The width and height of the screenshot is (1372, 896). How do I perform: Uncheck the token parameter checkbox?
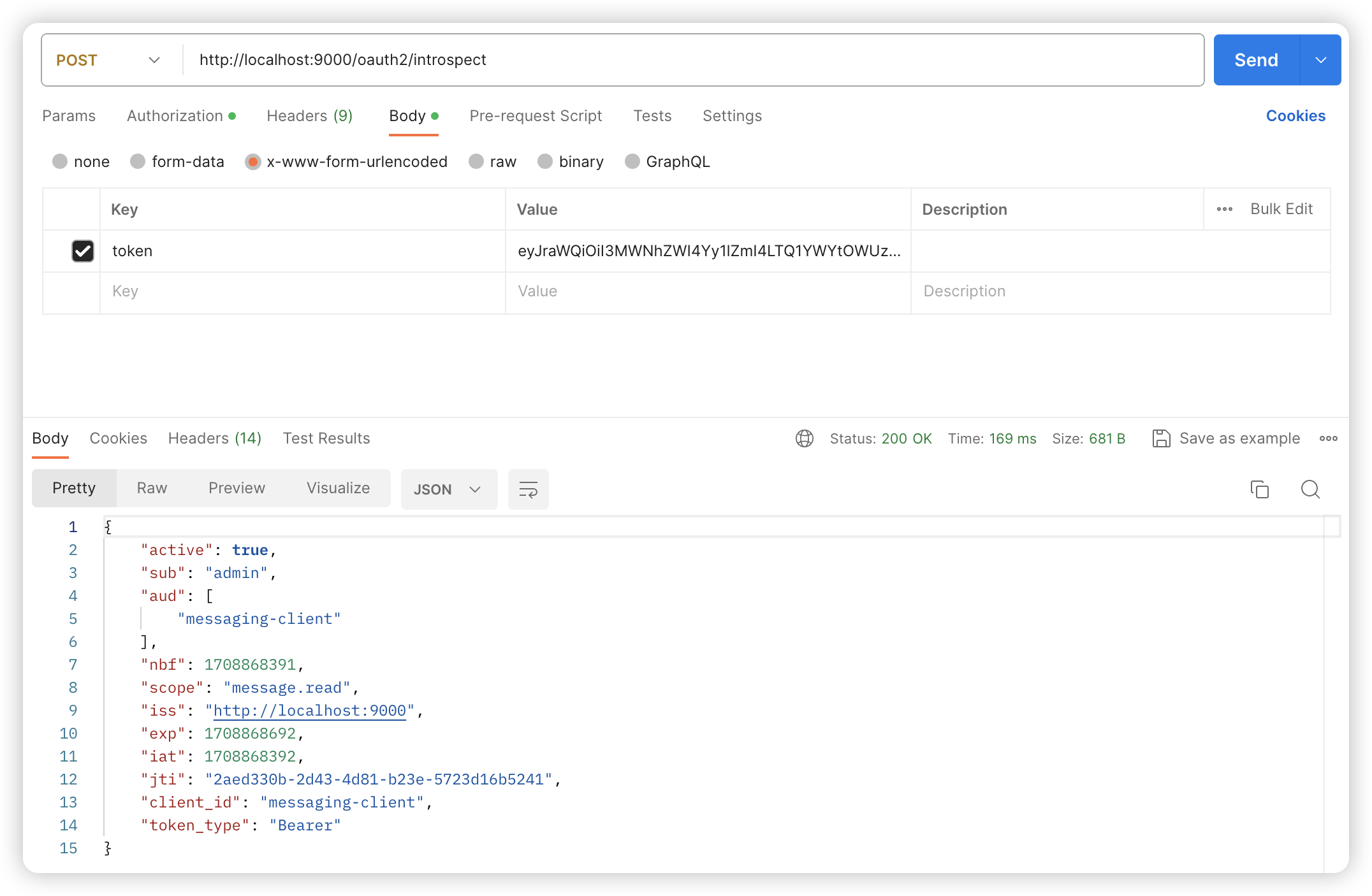(83, 251)
